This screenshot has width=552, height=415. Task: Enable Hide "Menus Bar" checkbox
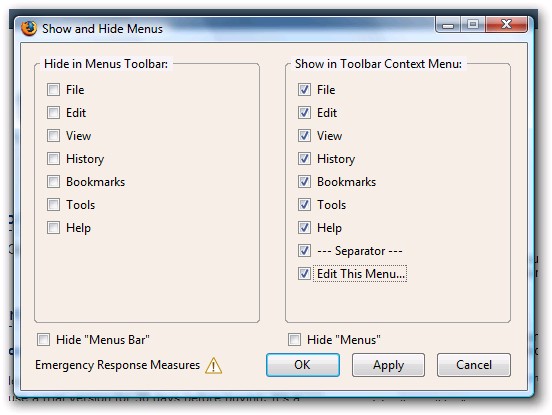coord(44,340)
